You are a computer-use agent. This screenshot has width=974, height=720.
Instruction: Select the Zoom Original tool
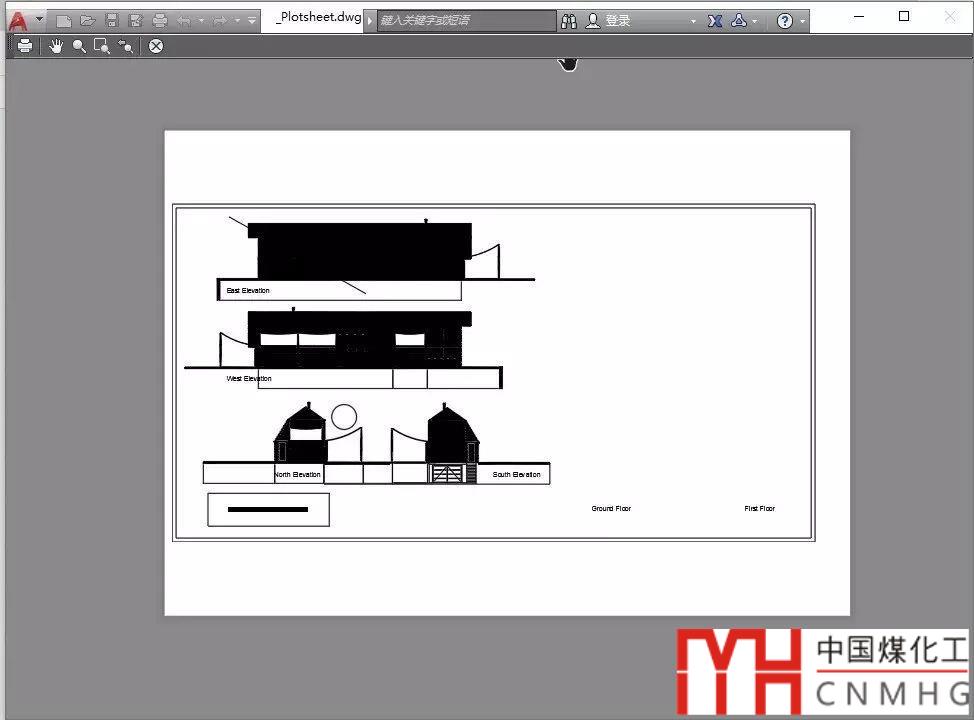125,46
